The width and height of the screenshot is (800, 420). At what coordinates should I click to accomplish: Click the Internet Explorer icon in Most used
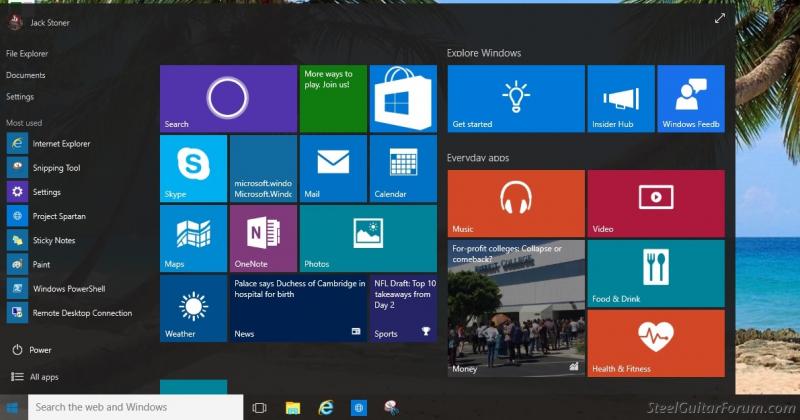pos(17,143)
